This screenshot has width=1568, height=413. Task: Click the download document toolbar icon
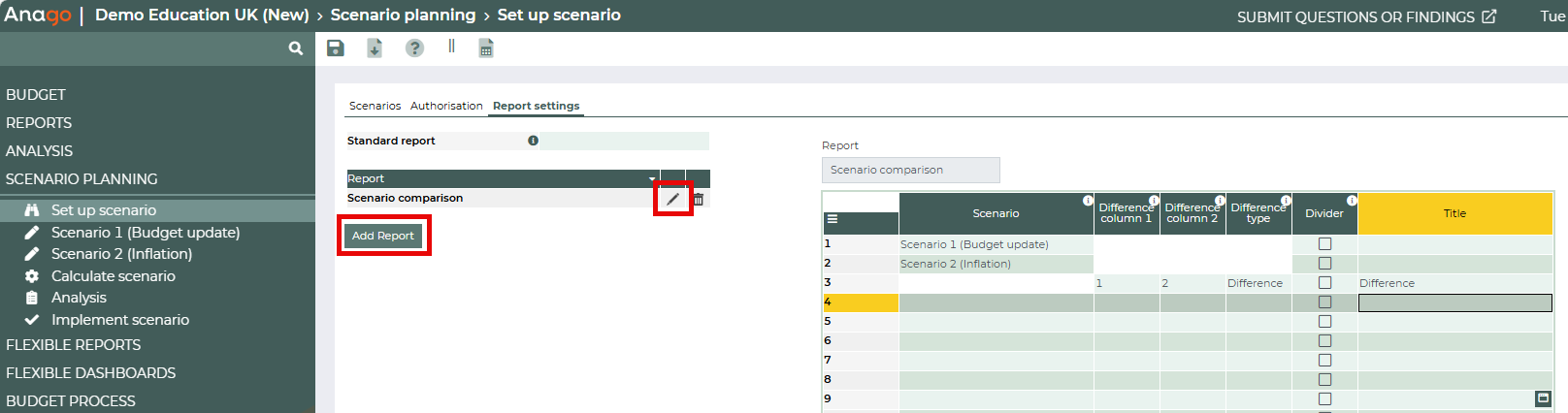click(375, 48)
